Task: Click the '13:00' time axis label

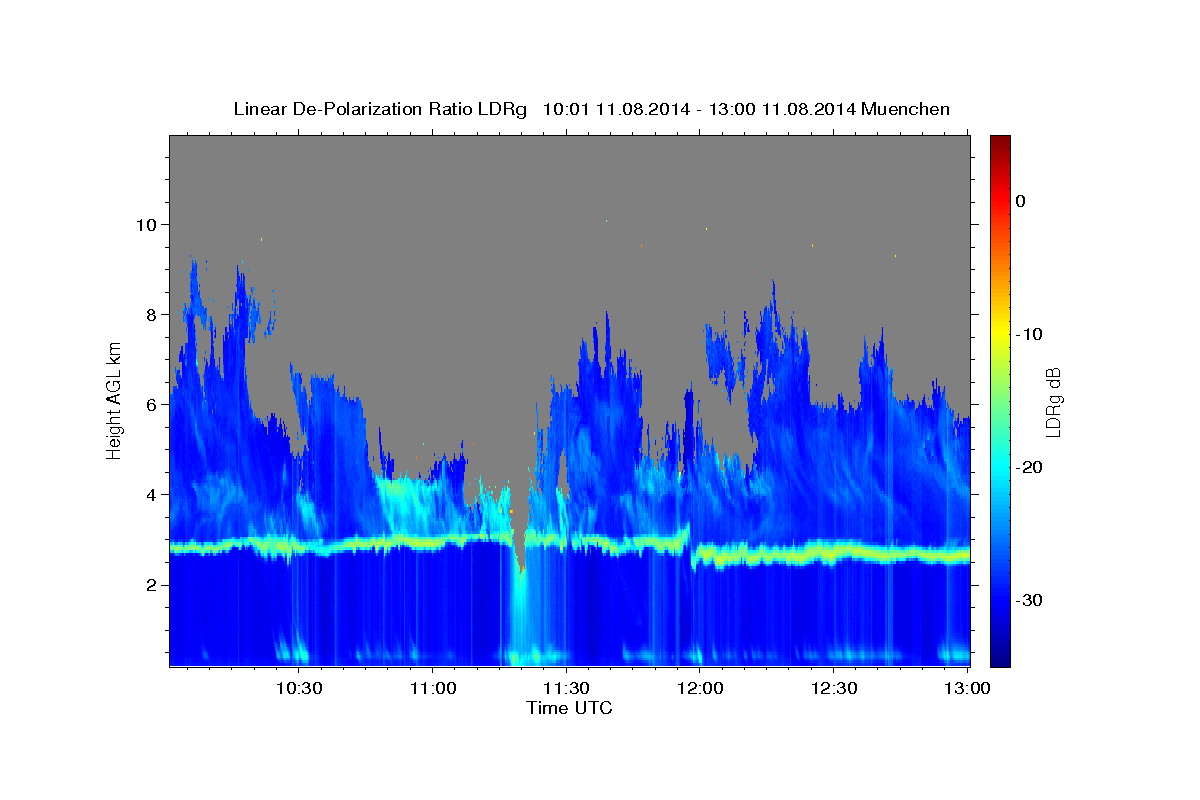Action: (969, 688)
